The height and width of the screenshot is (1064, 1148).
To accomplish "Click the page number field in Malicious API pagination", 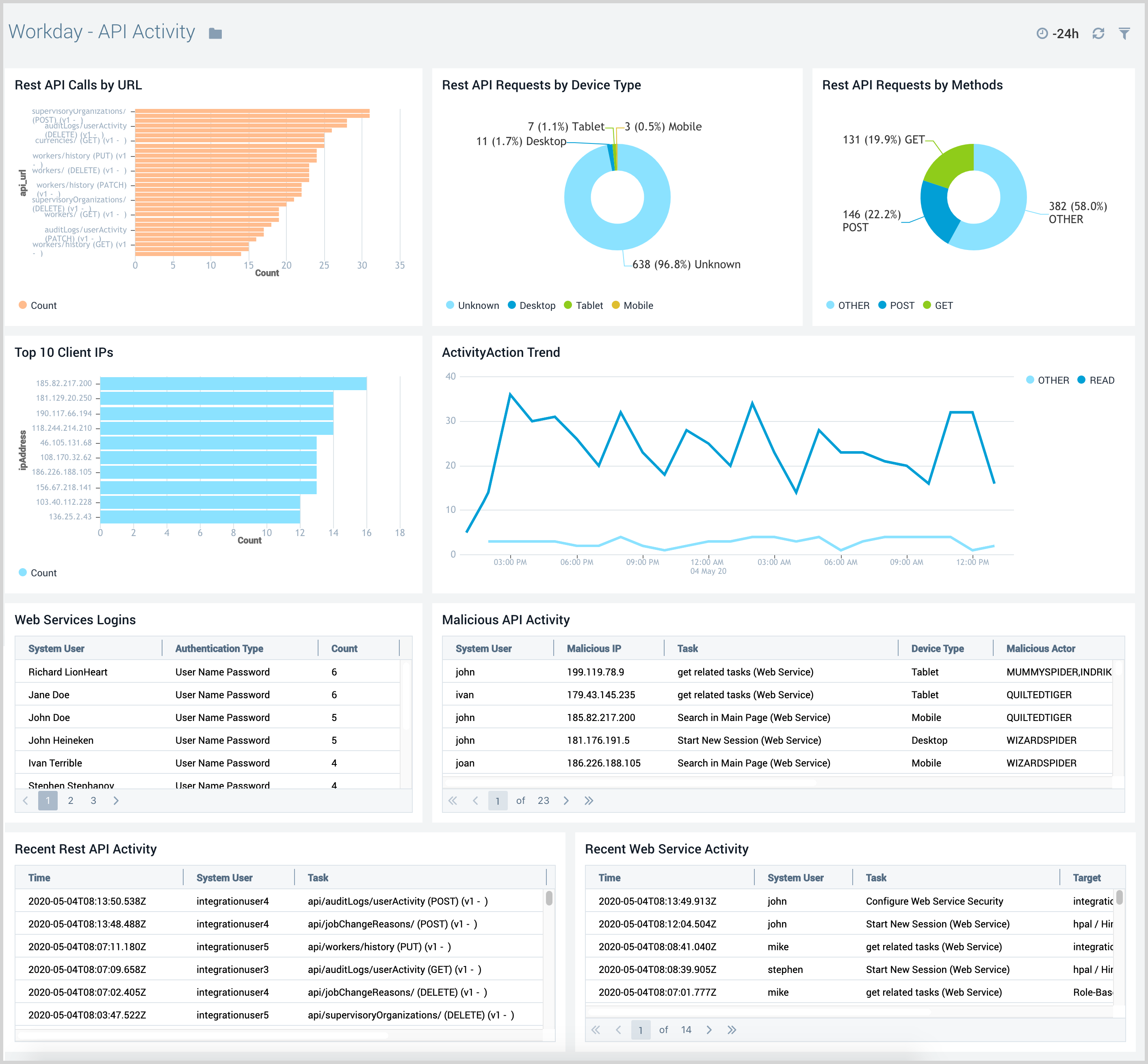I will tap(498, 800).
